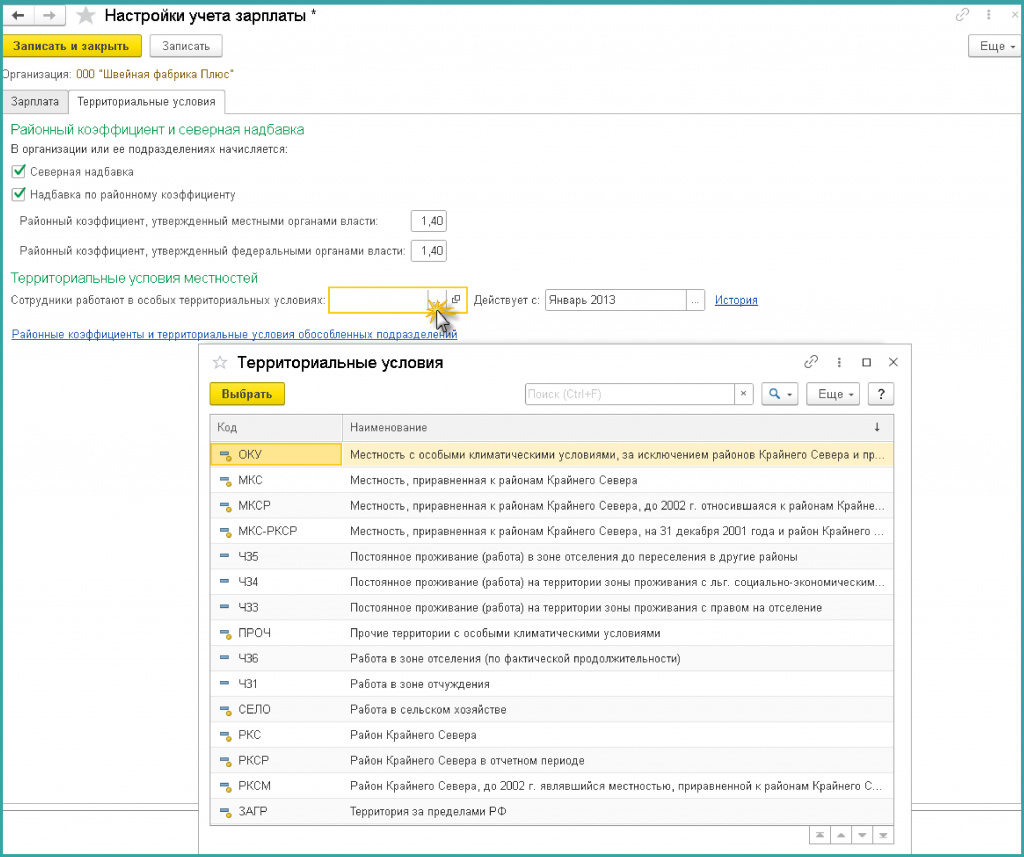Open three-dot menu in Территориальные условия dialog
The width and height of the screenshot is (1024, 857).
click(x=839, y=362)
